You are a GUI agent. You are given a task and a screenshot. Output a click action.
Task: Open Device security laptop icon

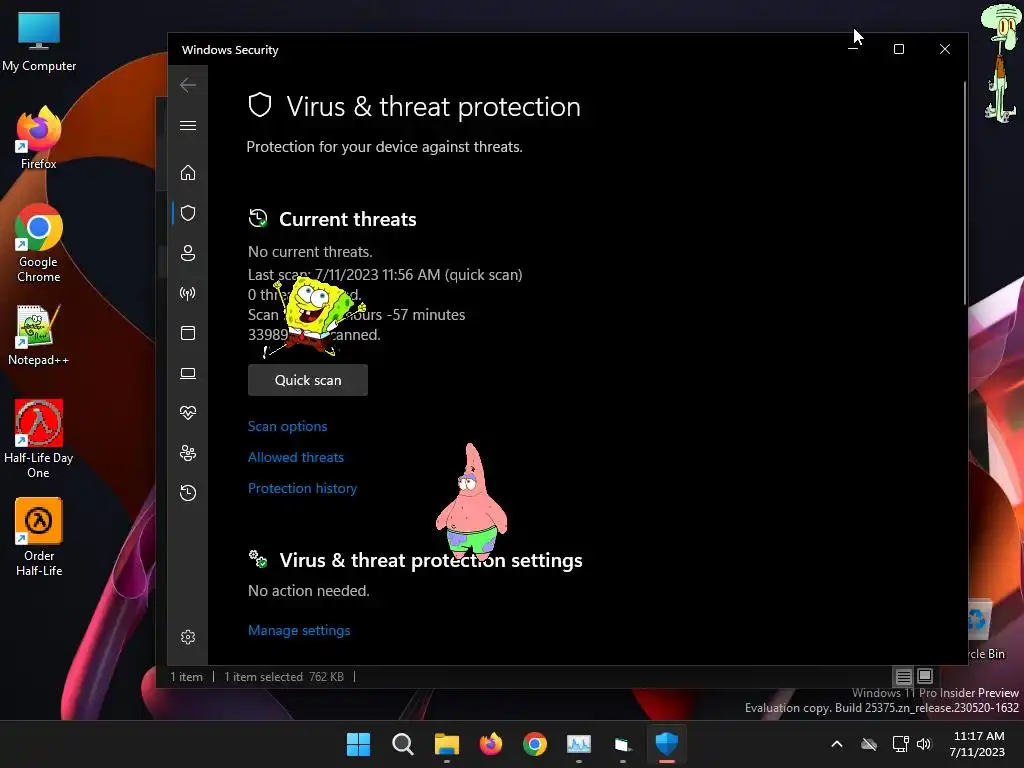click(x=188, y=374)
